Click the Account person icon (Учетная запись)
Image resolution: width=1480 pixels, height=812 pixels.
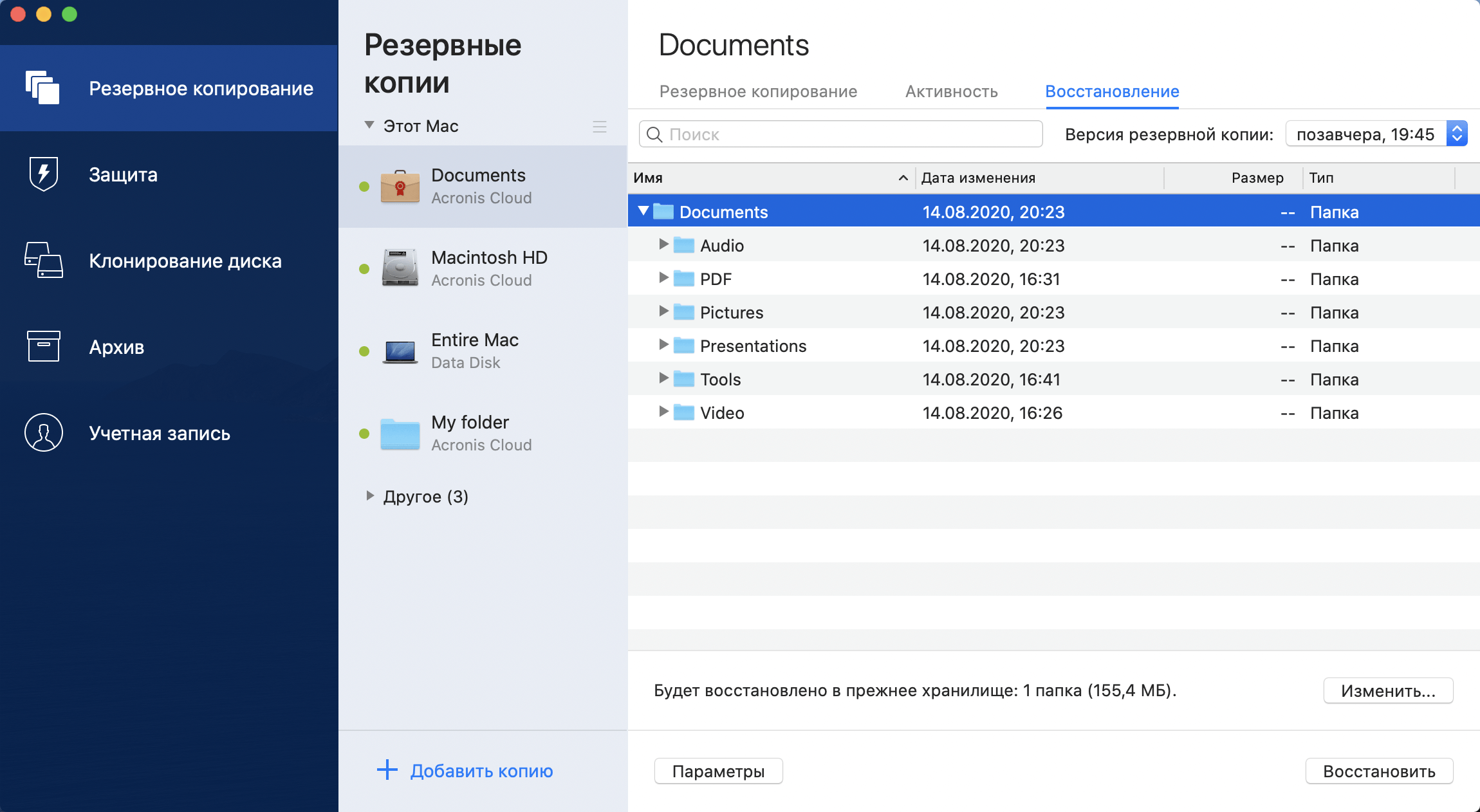[x=43, y=433]
